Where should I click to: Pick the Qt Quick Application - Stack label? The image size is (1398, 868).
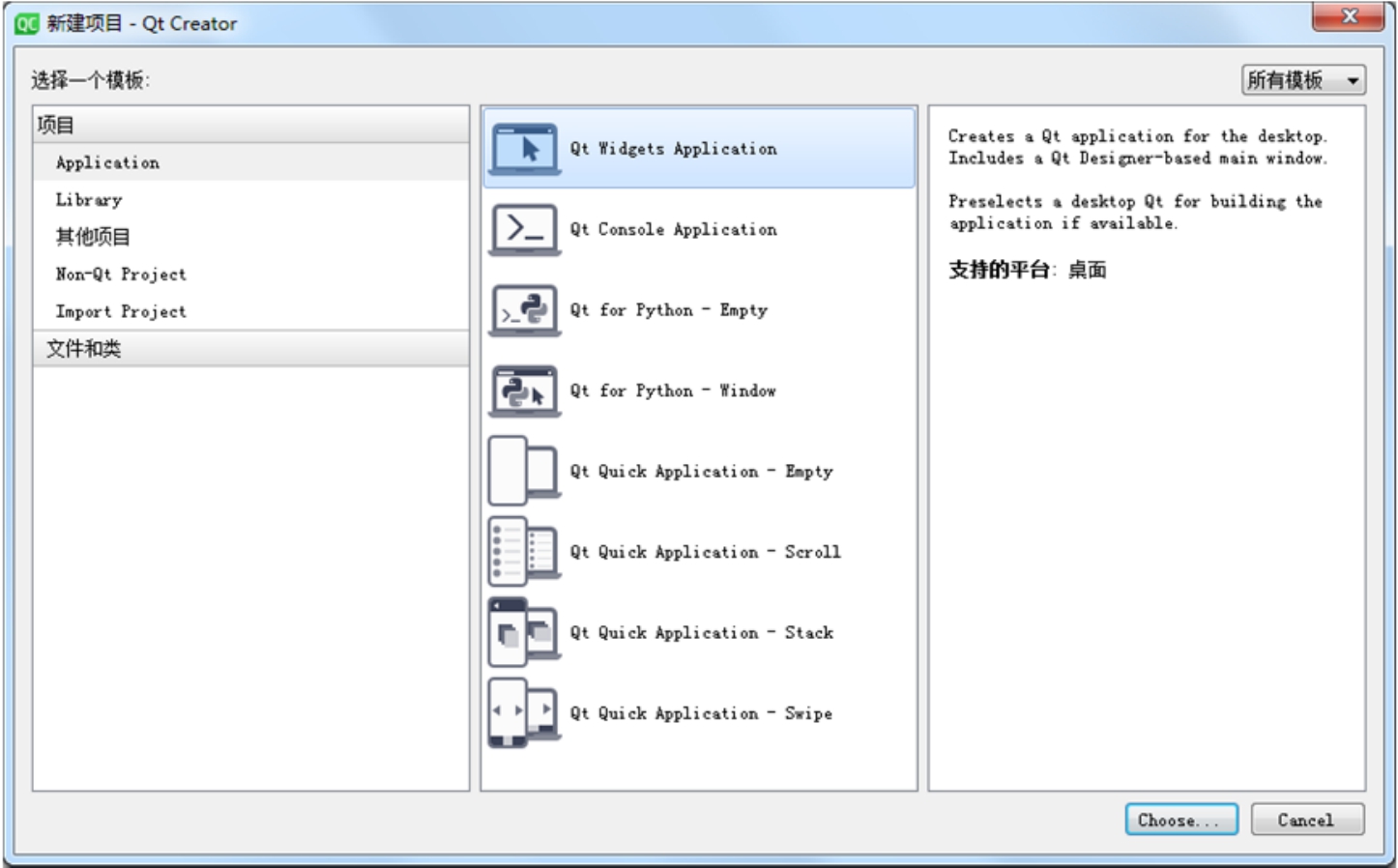click(701, 632)
